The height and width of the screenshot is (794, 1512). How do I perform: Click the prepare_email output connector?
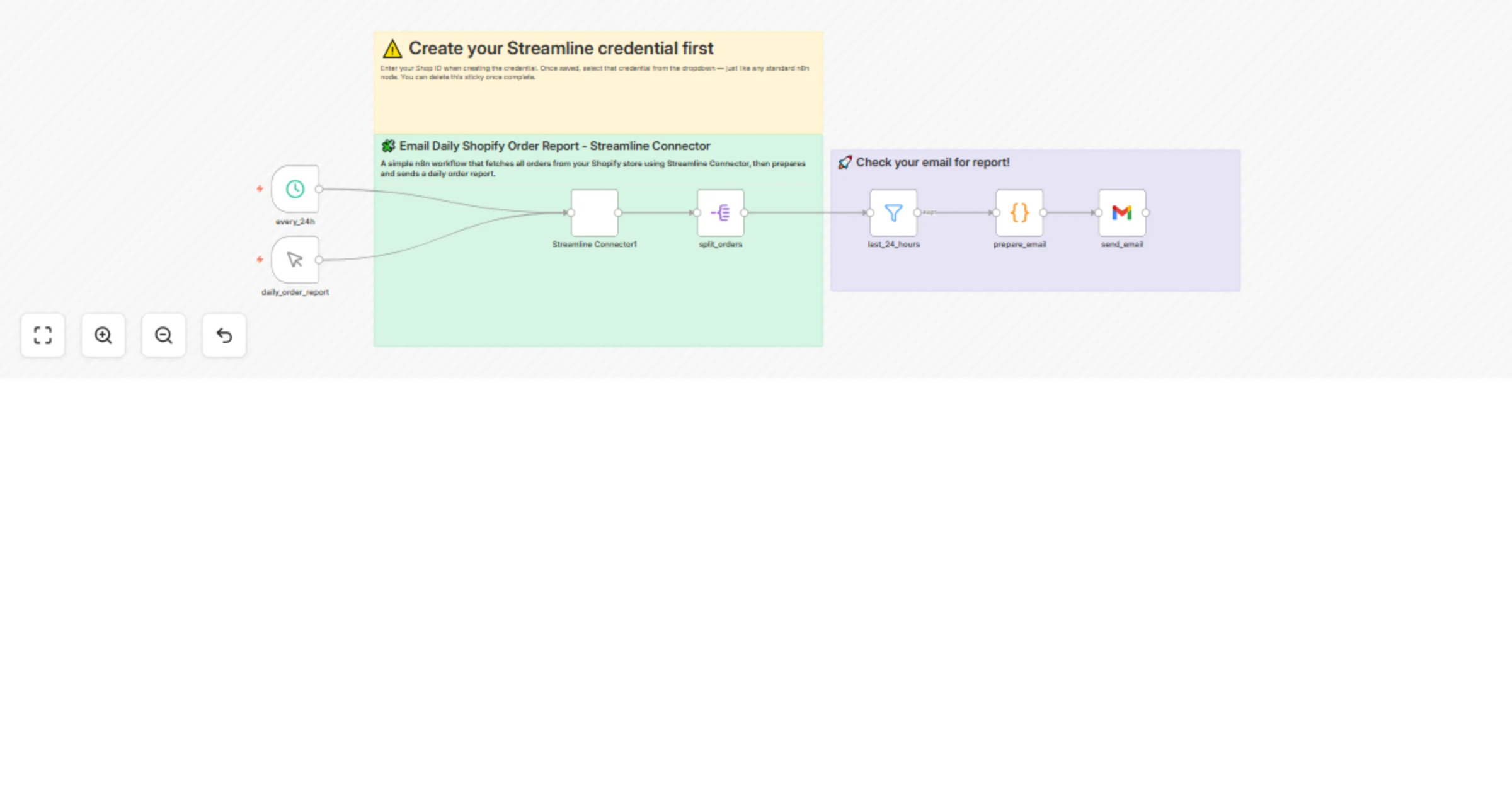[1043, 213]
